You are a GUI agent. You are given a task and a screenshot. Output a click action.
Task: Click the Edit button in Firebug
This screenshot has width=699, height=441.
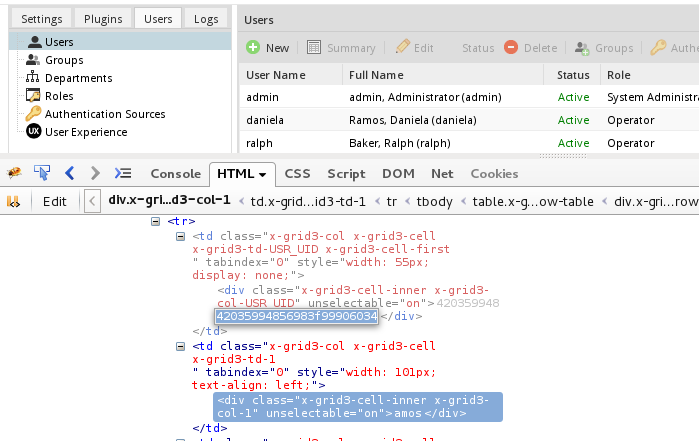pos(54,201)
